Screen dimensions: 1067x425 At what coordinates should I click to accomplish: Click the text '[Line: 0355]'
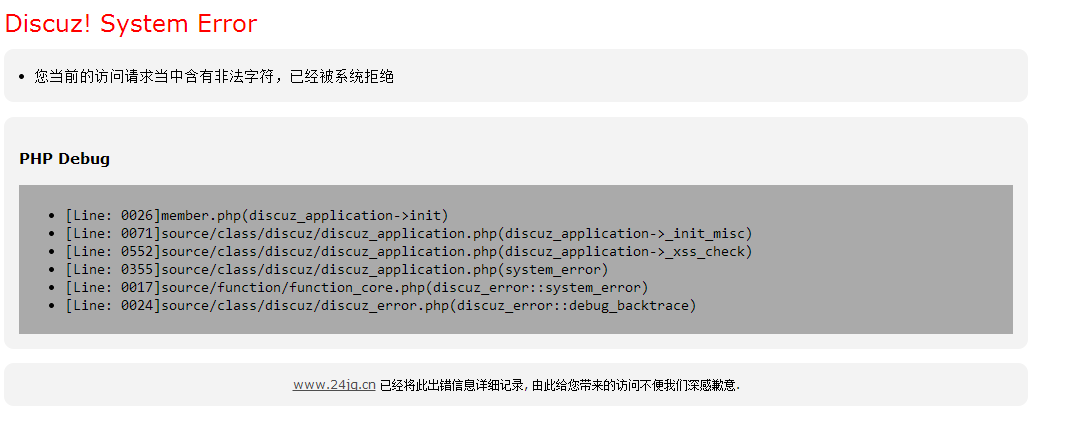click(113, 269)
